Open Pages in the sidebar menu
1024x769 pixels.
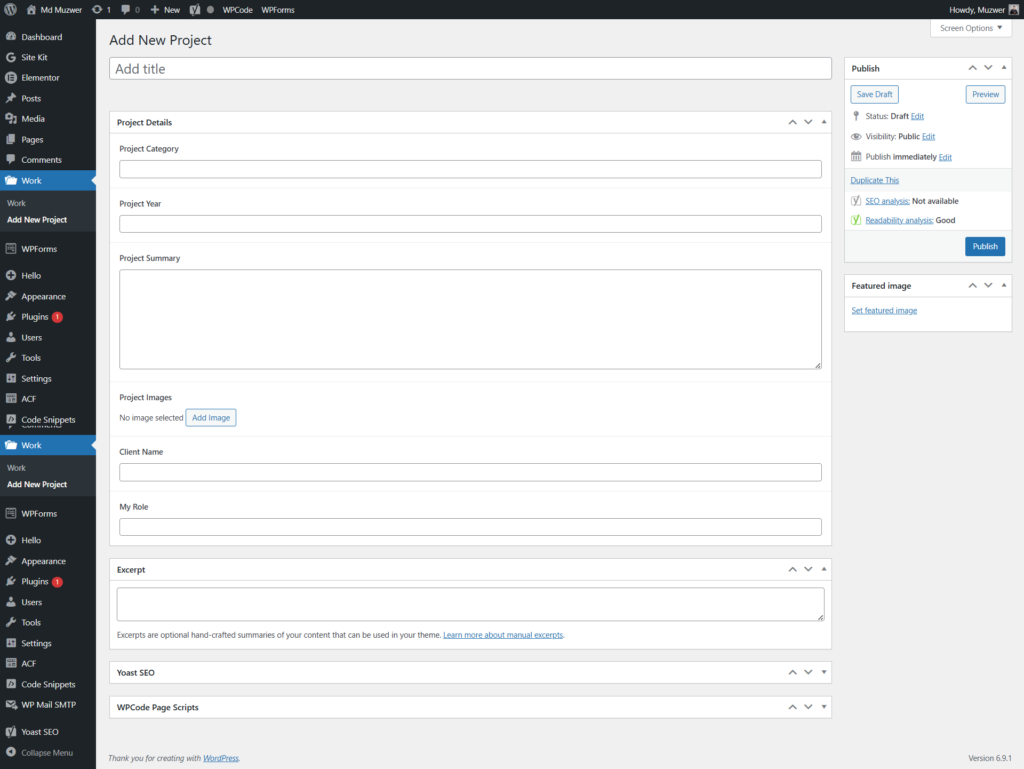tap(32, 139)
